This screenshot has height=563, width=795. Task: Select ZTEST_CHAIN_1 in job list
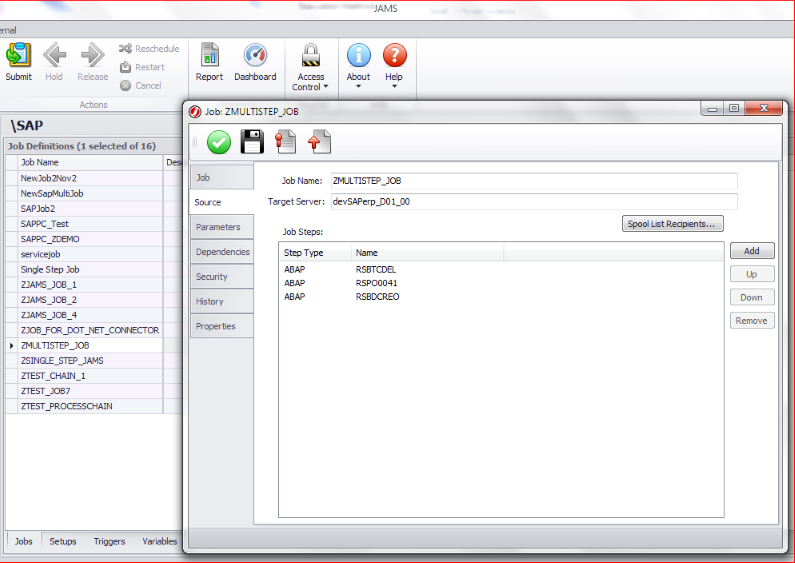[x=90, y=376]
